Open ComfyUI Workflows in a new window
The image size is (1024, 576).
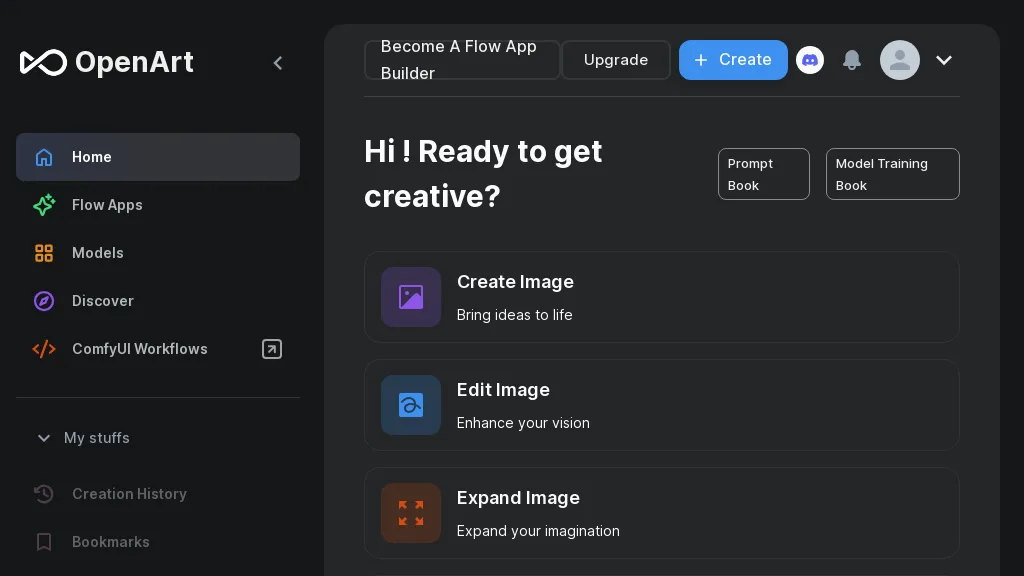click(271, 349)
